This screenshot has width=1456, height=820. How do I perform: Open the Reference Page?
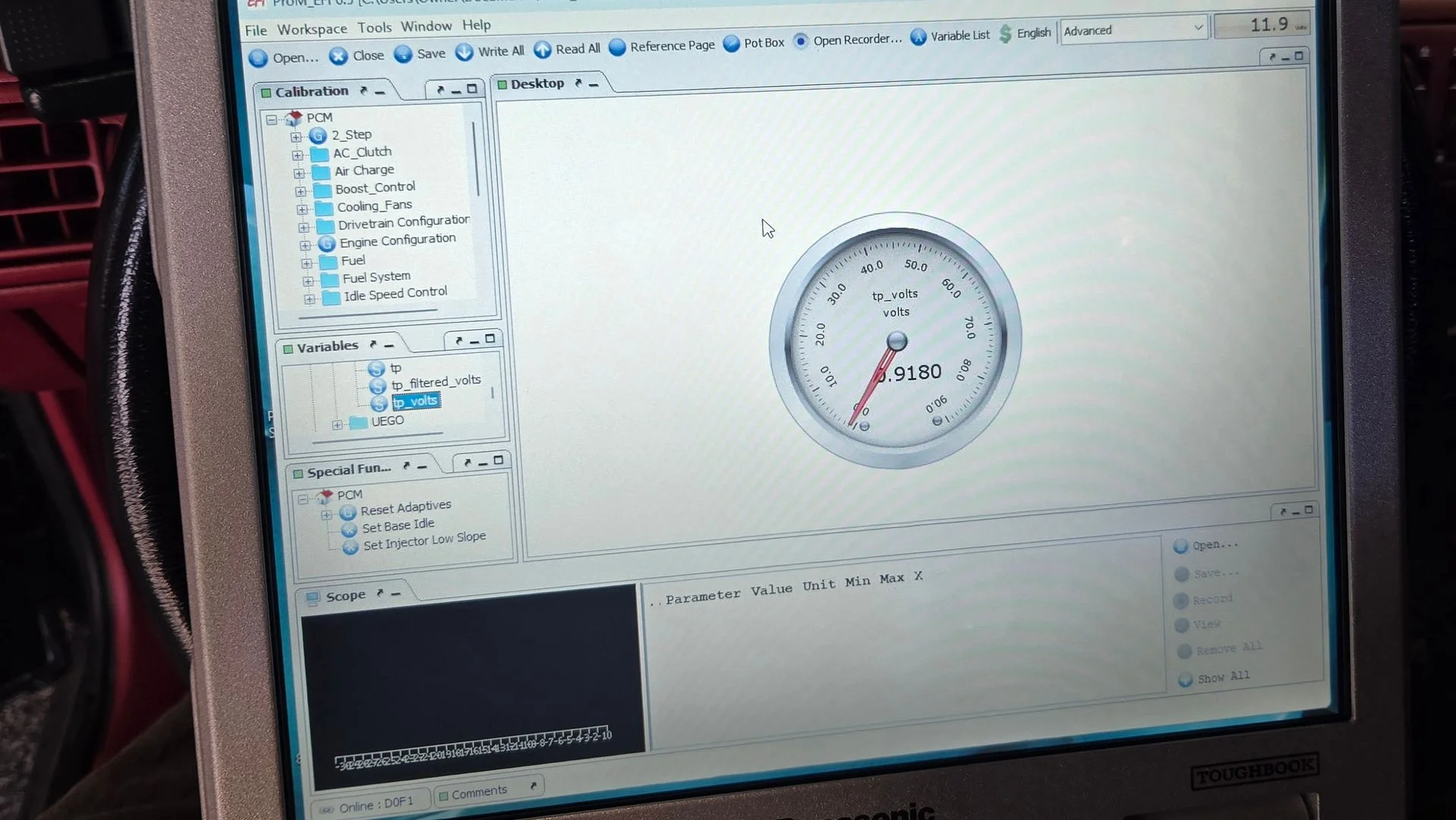pos(617,47)
